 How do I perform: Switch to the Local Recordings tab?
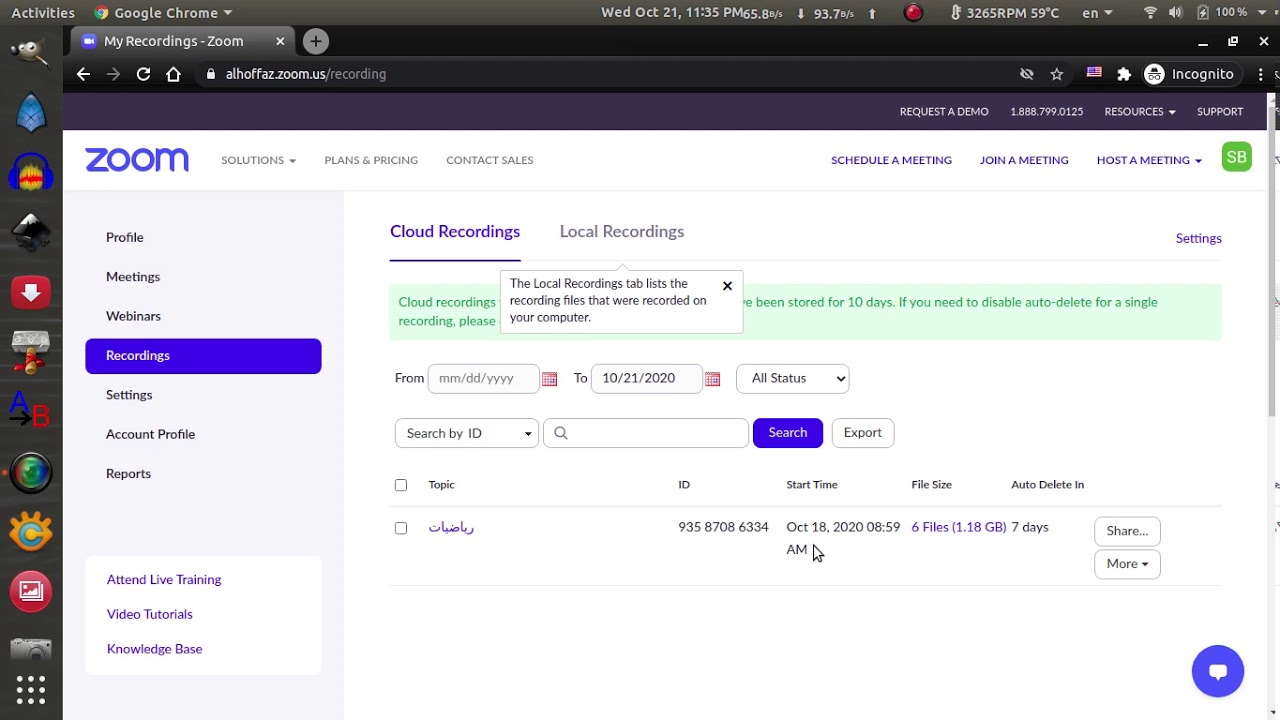point(622,231)
